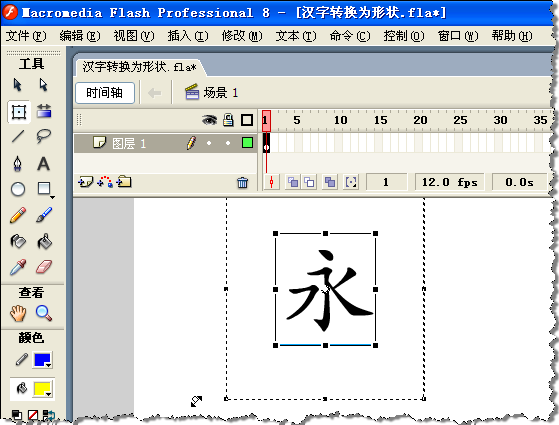
Task: Click the 时间轴 button
Action: pos(105,93)
